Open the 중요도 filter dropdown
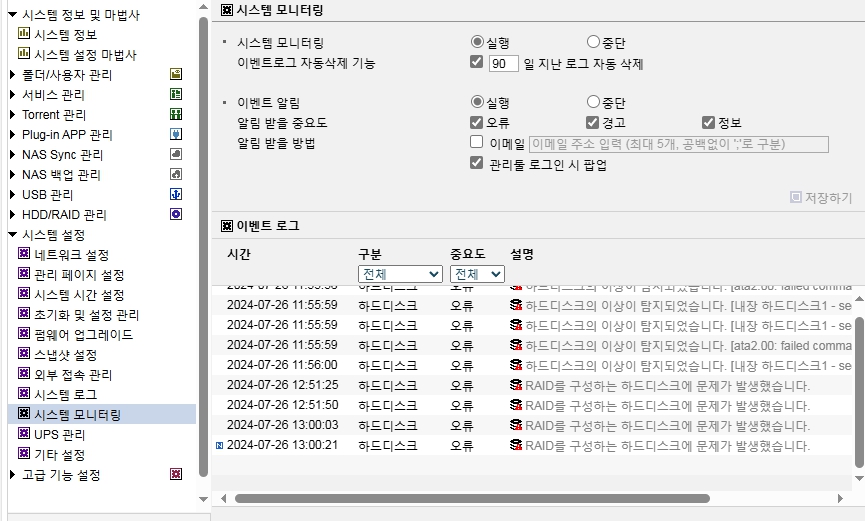The width and height of the screenshot is (865, 521). [x=477, y=274]
